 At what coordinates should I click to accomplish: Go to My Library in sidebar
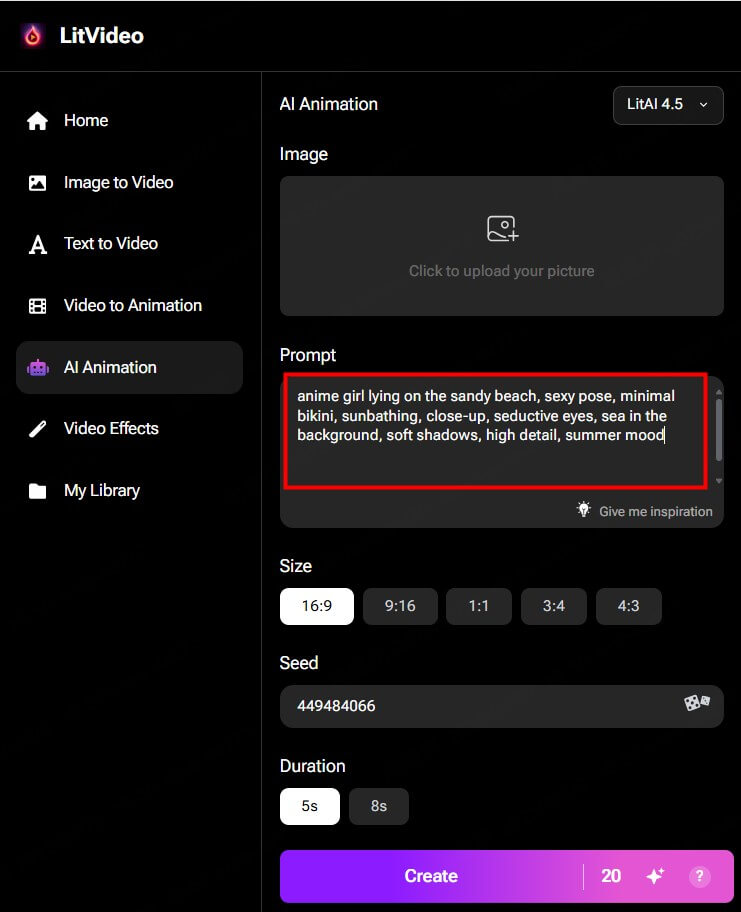(101, 491)
